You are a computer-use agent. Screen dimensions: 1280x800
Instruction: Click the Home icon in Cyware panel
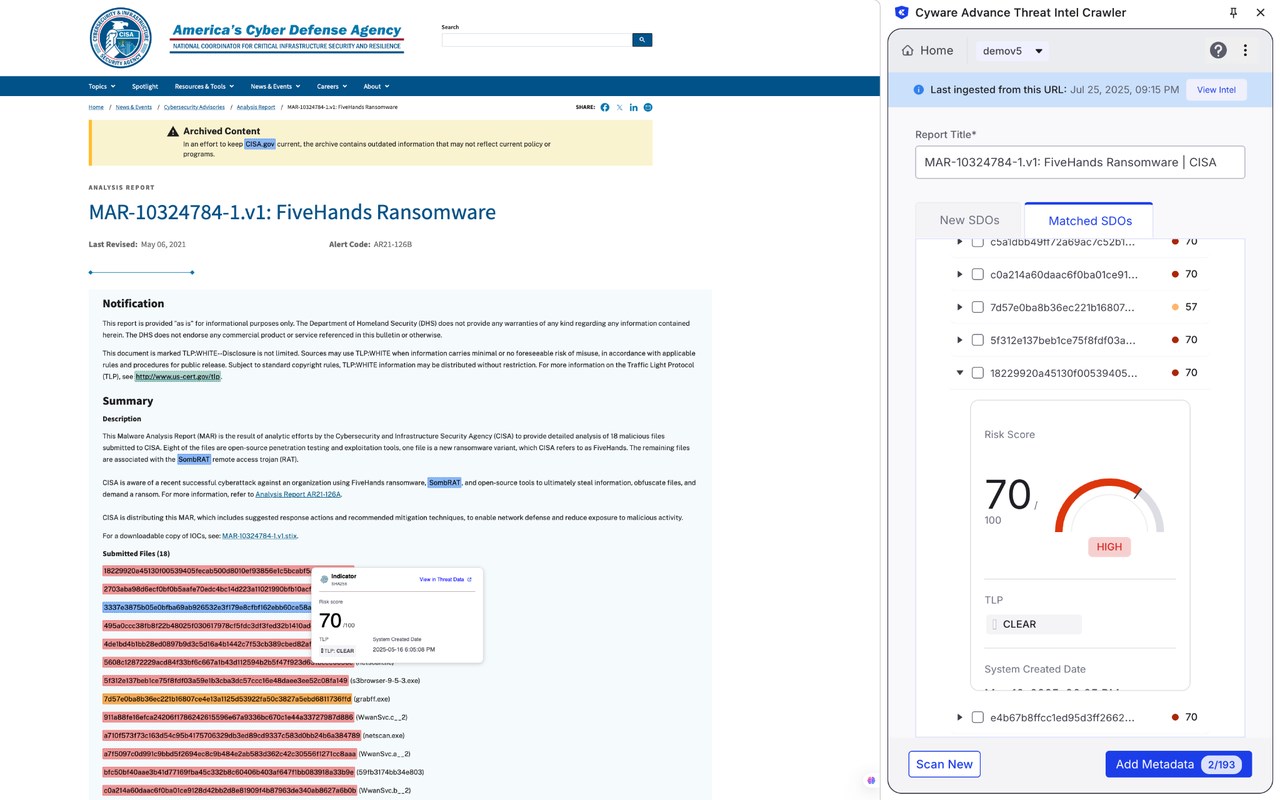[x=908, y=50]
